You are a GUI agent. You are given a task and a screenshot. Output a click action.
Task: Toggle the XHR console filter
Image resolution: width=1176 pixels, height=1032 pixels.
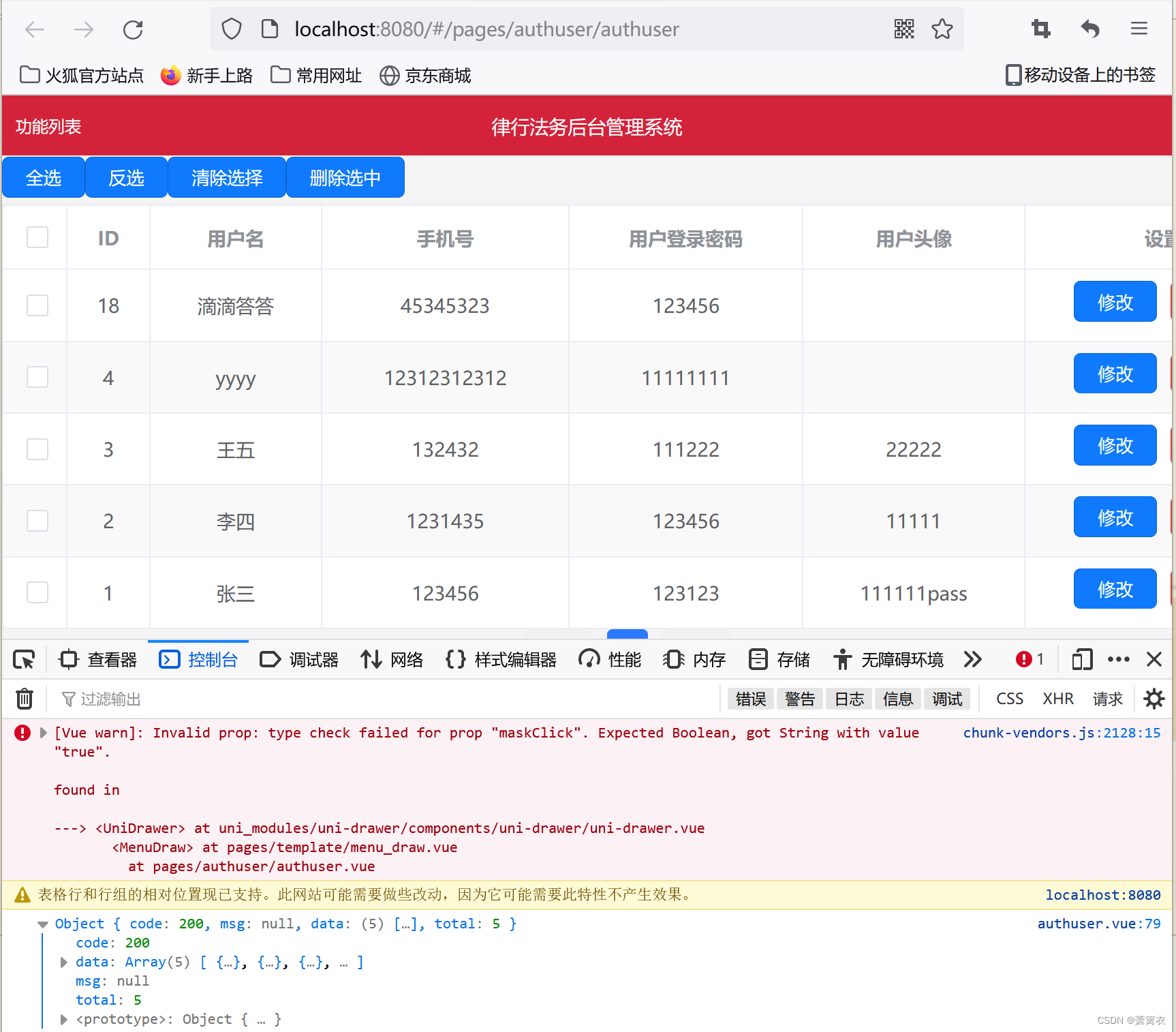[1058, 699]
